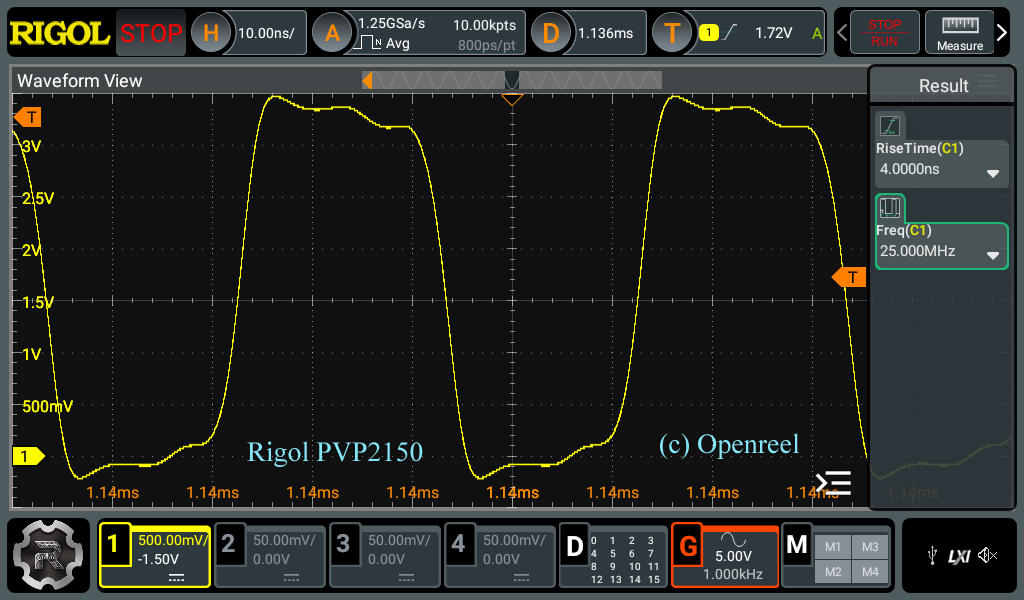
Task: Select the Freq measurement icon
Action: tap(889, 208)
